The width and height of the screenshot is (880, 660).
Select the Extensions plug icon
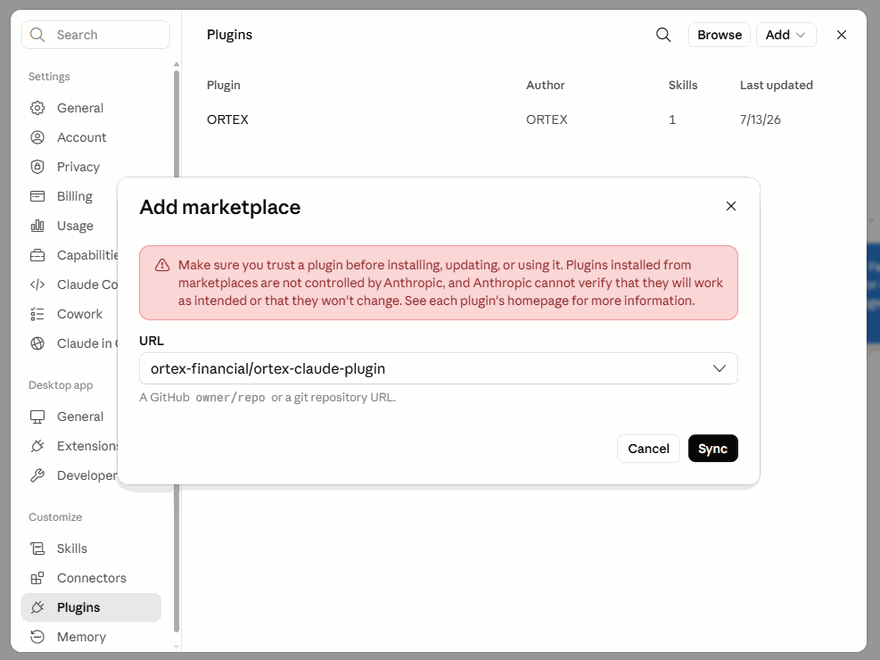pos(38,446)
